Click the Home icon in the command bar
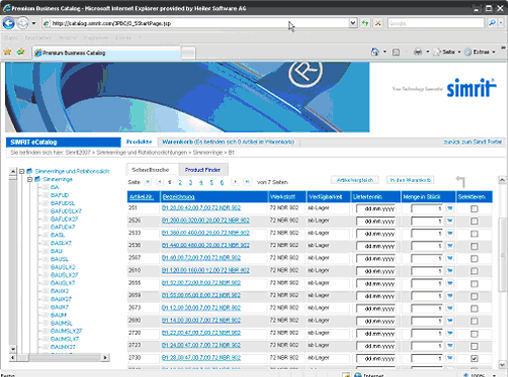This screenshot has height=377, width=508. tap(375, 52)
